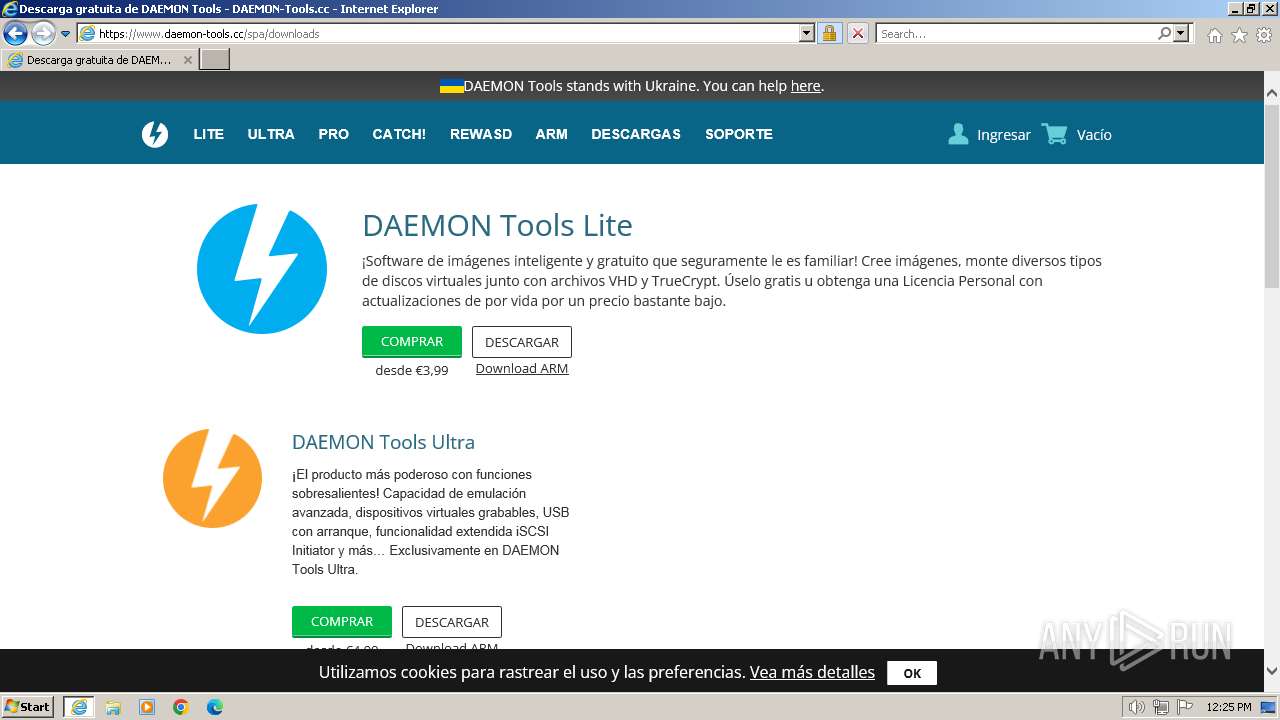The image size is (1280, 720).
Task: Click the DAEMON Tools Ultra heading
Action: (x=383, y=442)
